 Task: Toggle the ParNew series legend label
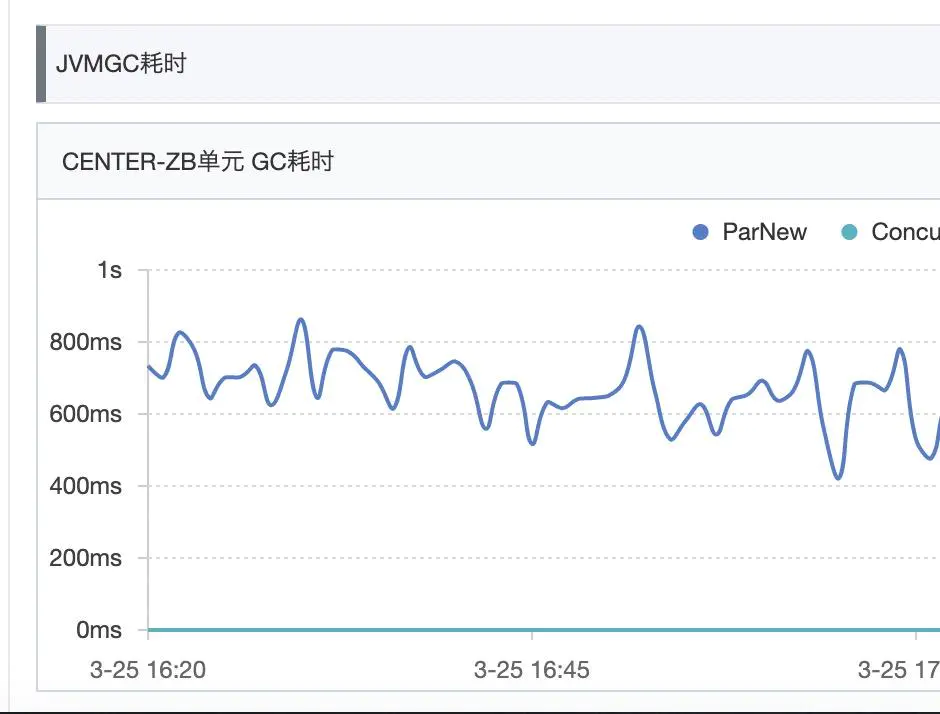[x=764, y=233]
